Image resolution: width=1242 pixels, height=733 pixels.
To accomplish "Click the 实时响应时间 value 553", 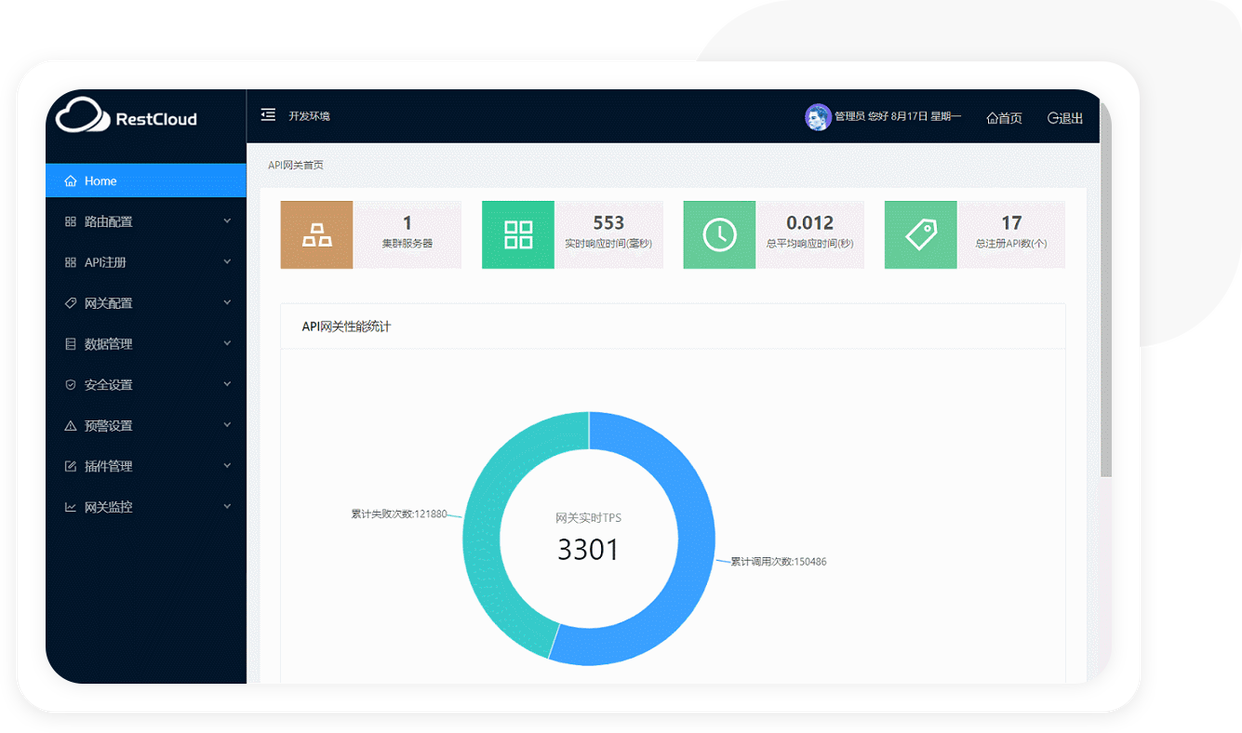I will [x=608, y=223].
